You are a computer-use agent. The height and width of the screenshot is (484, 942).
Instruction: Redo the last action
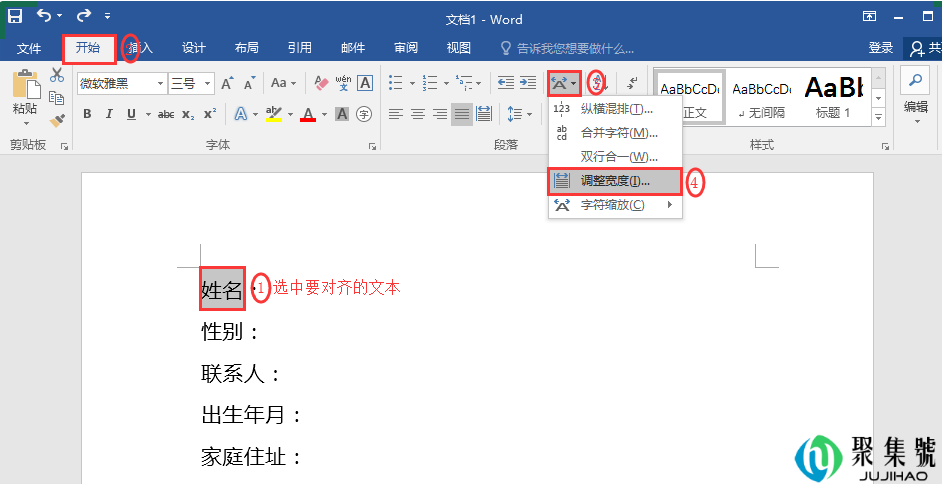coord(84,16)
